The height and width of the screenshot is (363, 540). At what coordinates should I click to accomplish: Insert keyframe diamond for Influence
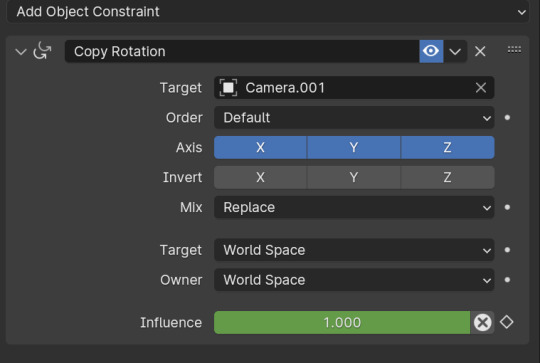507,322
